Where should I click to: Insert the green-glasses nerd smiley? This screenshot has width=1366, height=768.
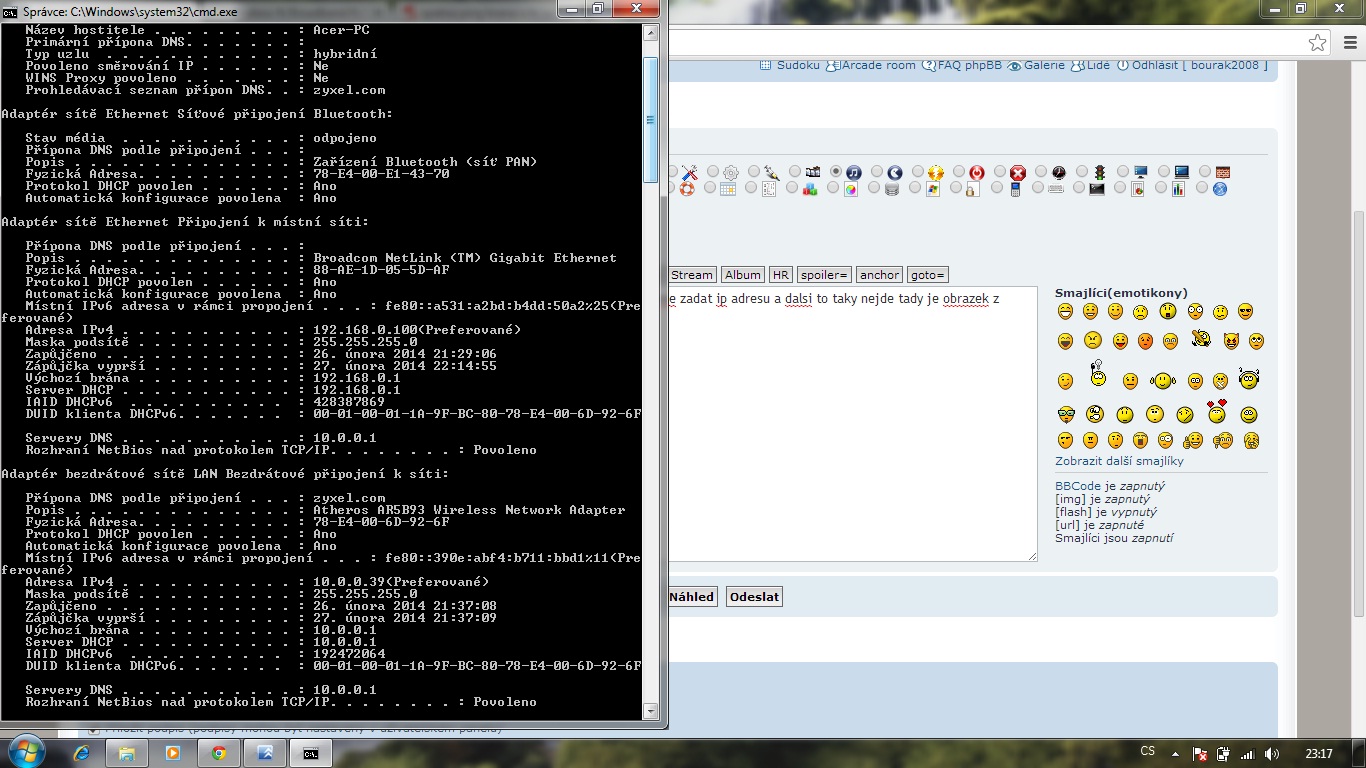(1066, 414)
